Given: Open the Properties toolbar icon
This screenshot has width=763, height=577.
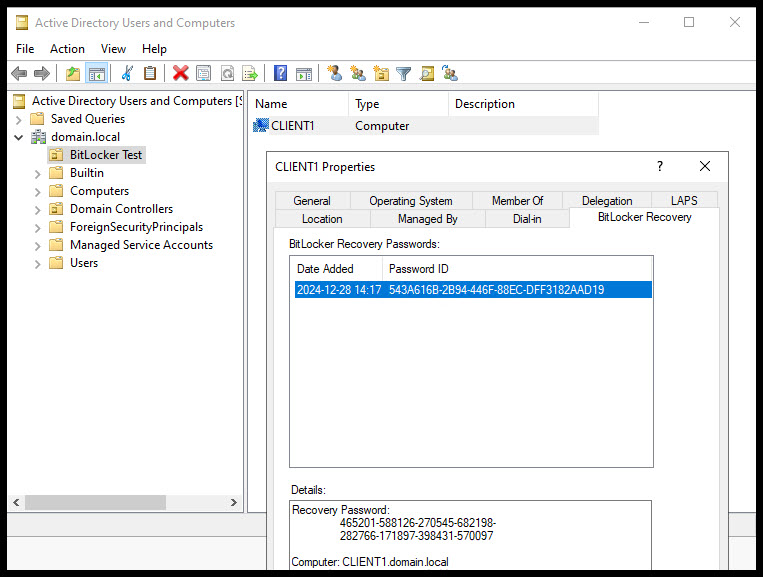Looking at the screenshot, I should pos(203,74).
